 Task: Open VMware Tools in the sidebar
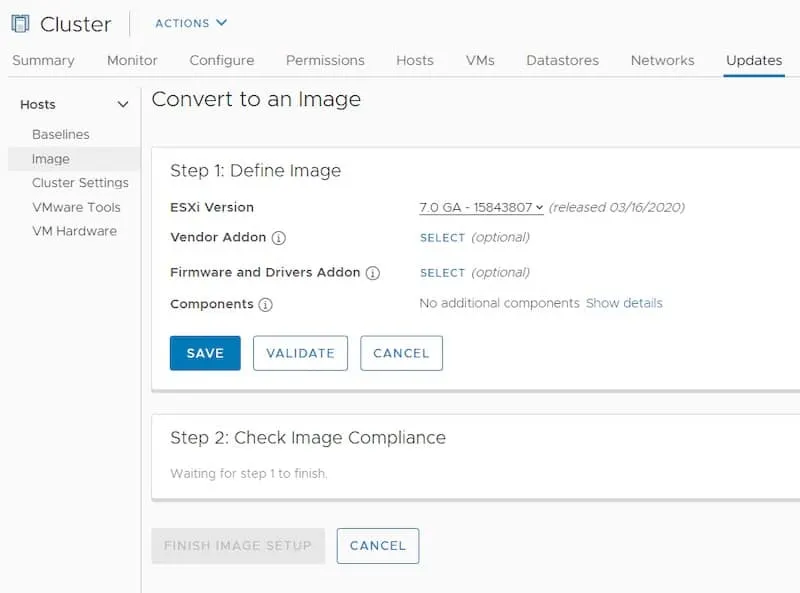click(x=76, y=207)
